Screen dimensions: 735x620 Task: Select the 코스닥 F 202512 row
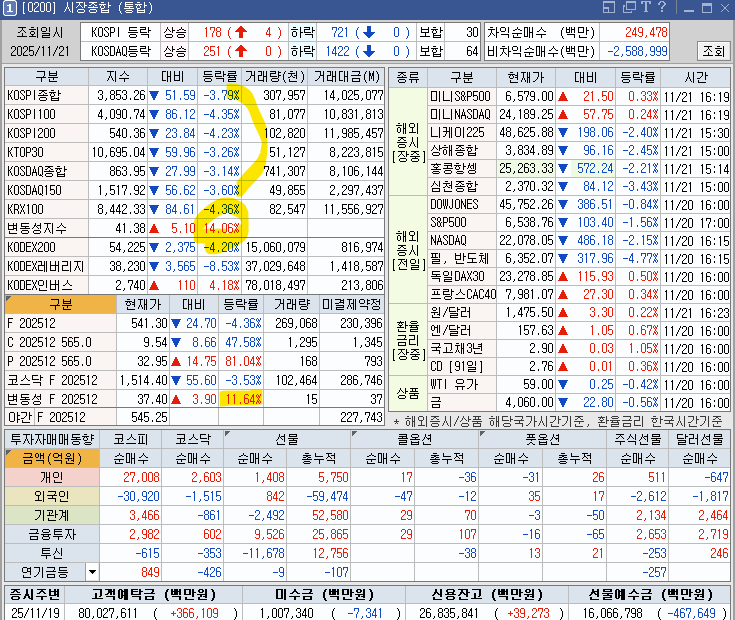(x=194, y=380)
